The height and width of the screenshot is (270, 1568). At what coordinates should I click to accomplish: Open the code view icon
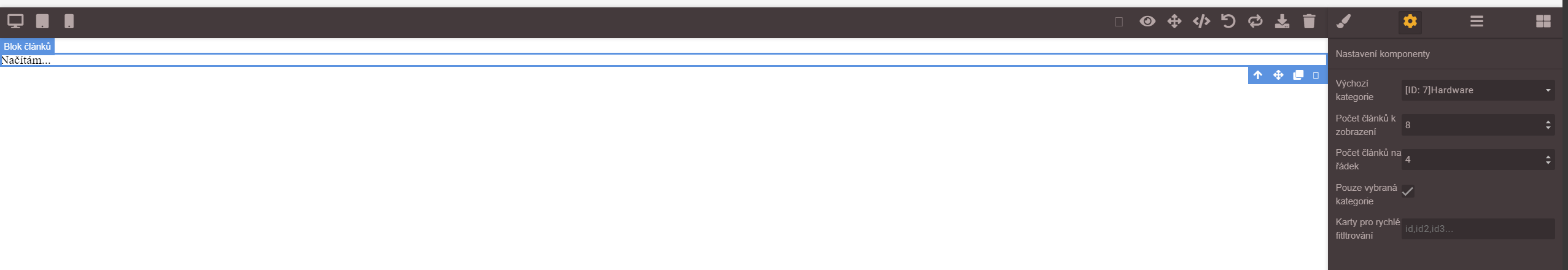[1201, 21]
